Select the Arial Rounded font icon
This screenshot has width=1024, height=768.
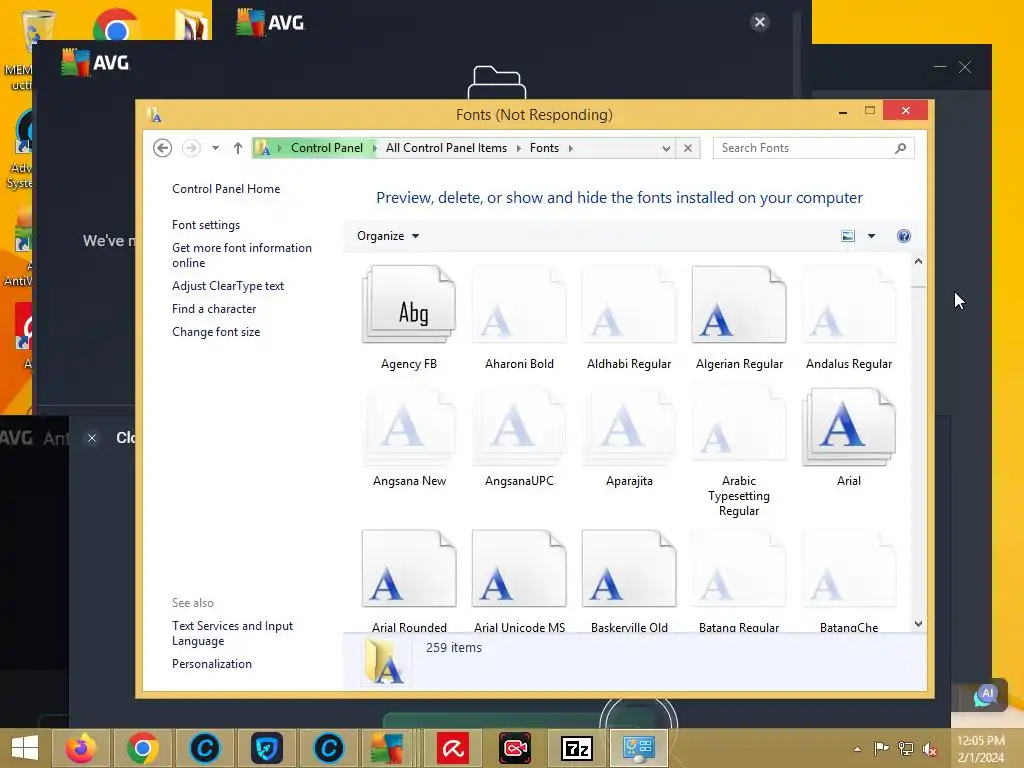click(x=409, y=569)
